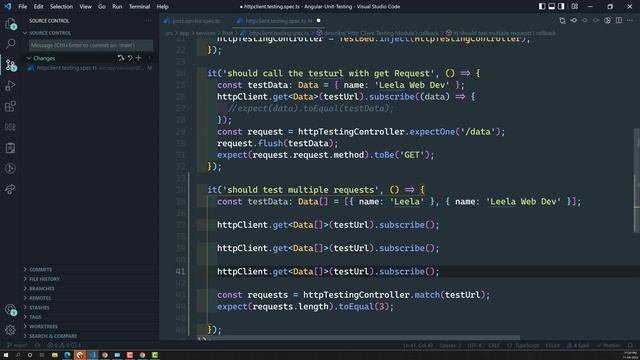This screenshot has height=360, width=640.
Task: Click the main branch indicator in status bar
Action: pos(16,345)
